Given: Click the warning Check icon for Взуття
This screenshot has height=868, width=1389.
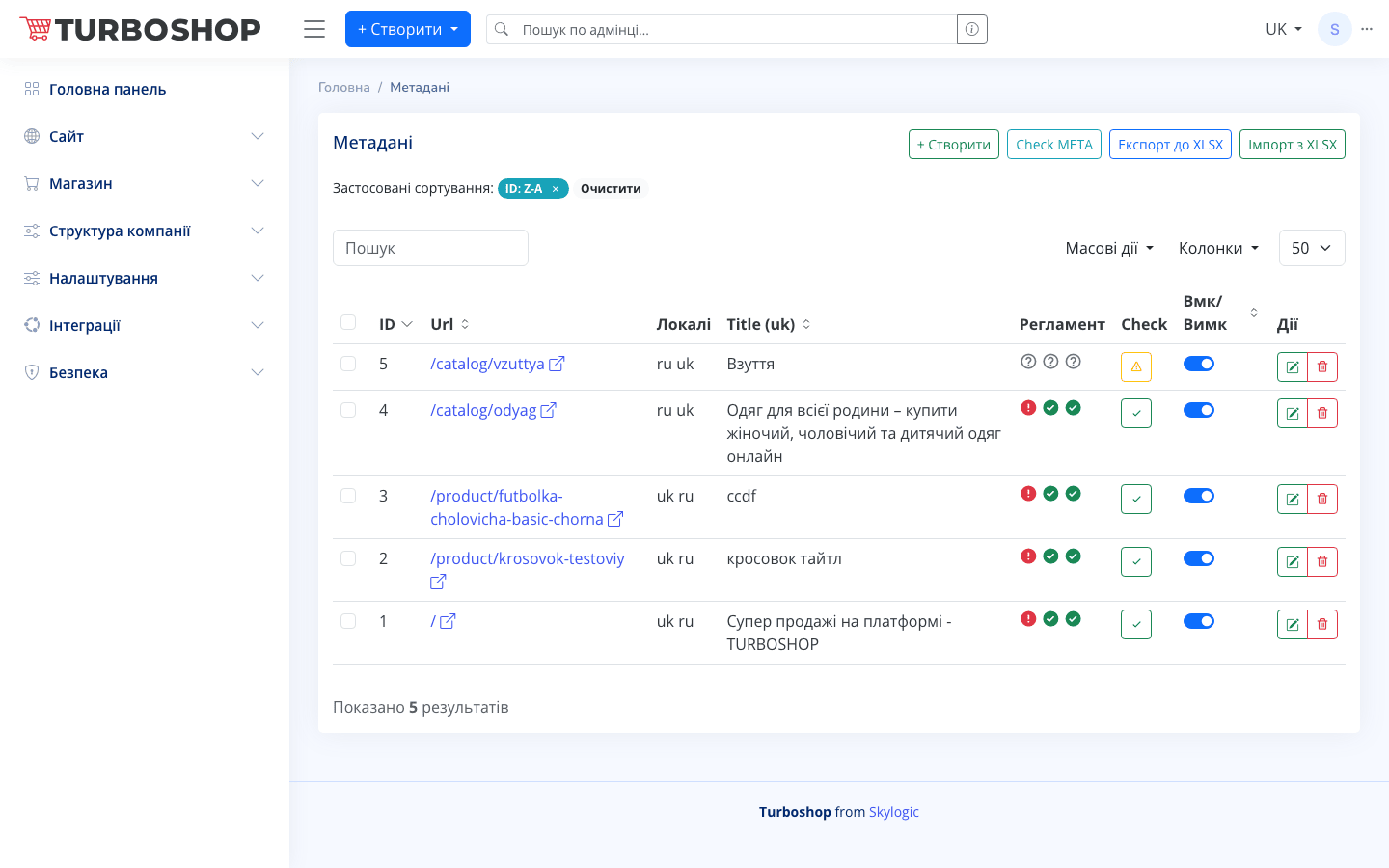Looking at the screenshot, I should click(x=1136, y=366).
